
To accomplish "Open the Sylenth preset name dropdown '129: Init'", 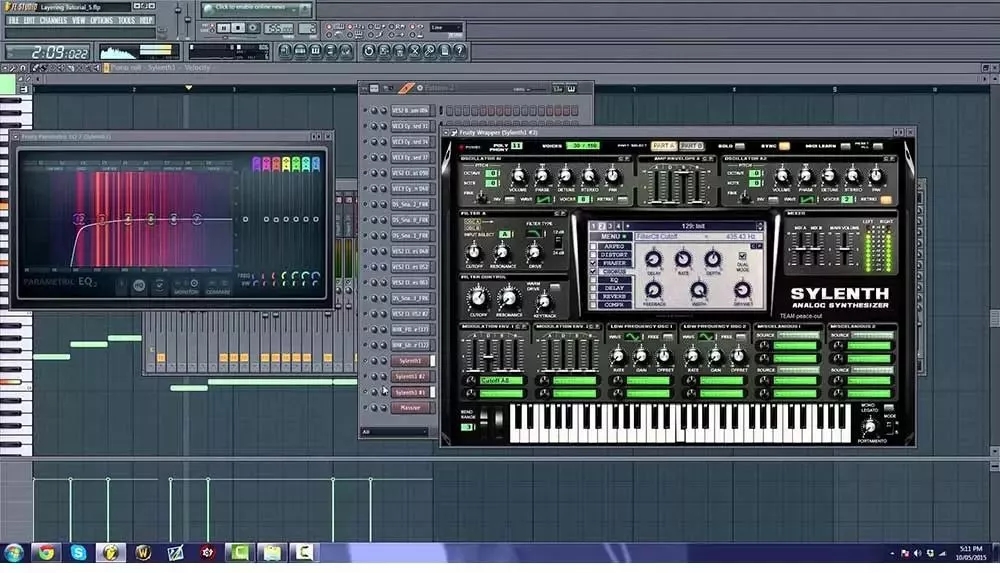I will tap(695, 225).
